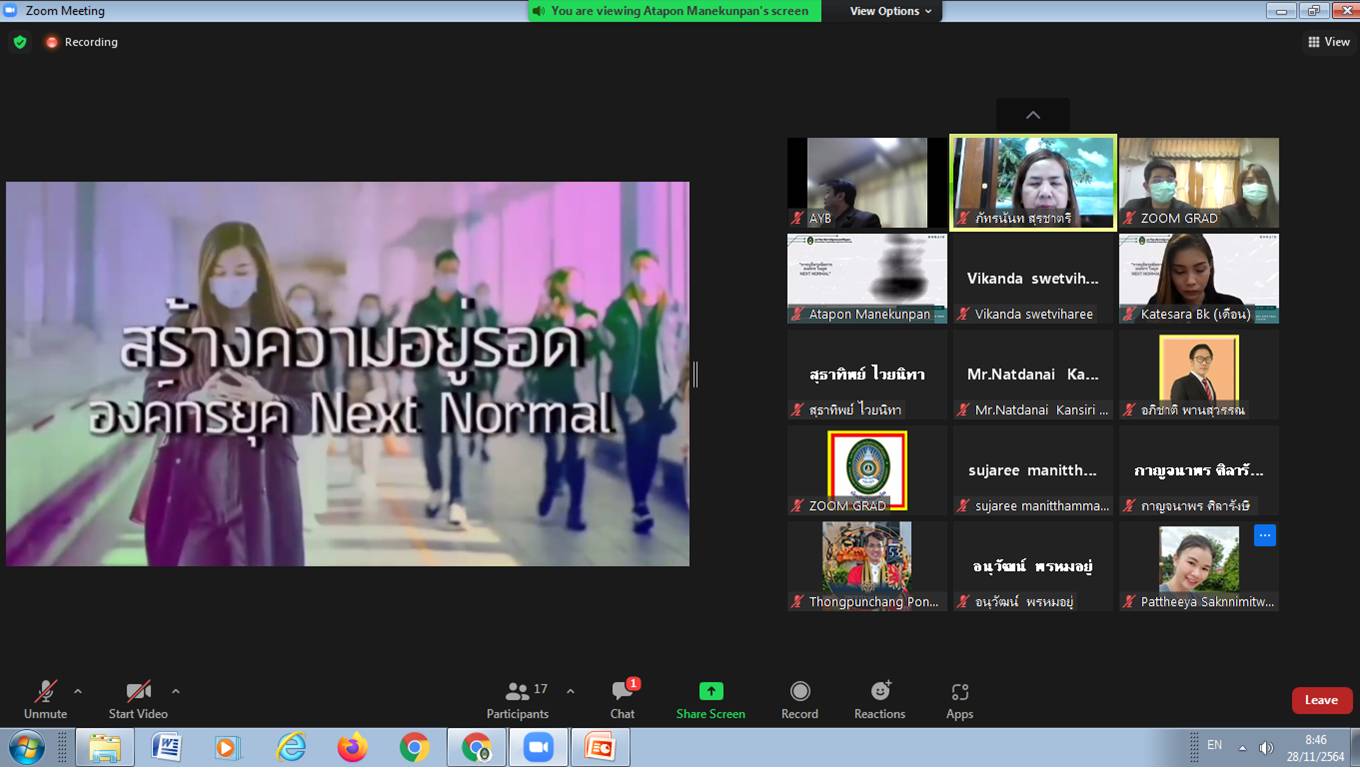Open Firefox from the Windows taskbar
The width and height of the screenshot is (1360, 774).
(352, 747)
